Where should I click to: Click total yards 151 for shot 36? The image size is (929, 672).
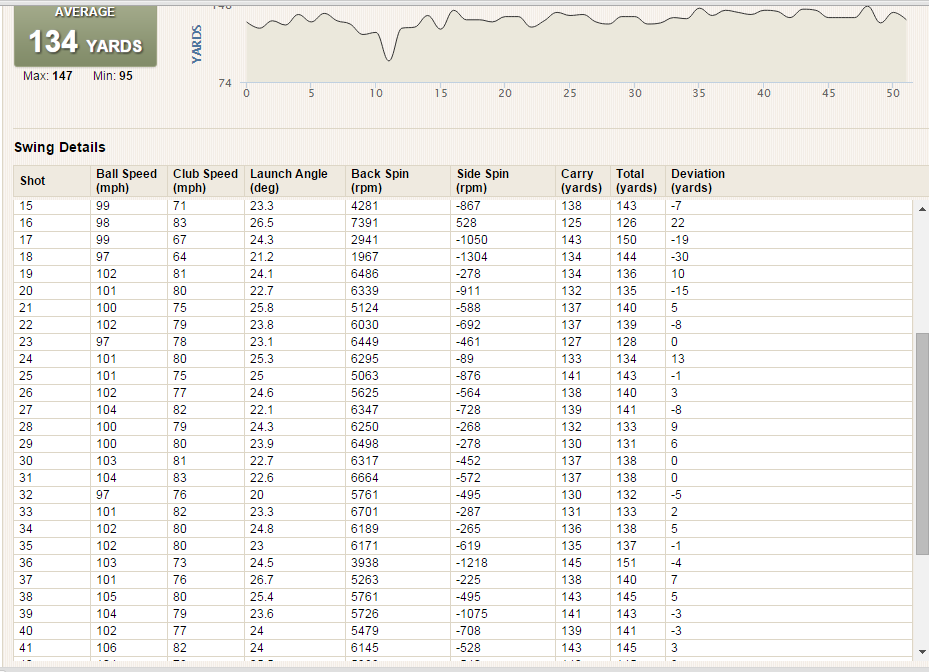pyautogui.click(x=626, y=562)
